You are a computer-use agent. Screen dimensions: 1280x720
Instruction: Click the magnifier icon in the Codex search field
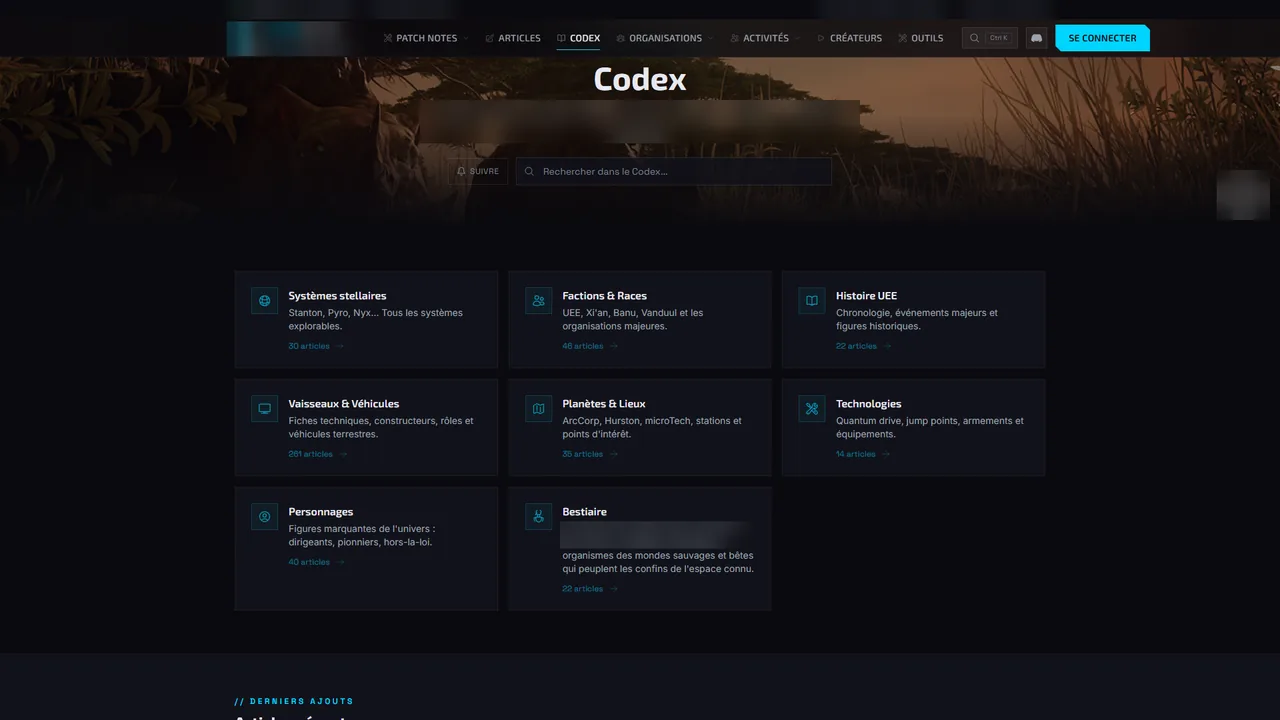point(530,171)
